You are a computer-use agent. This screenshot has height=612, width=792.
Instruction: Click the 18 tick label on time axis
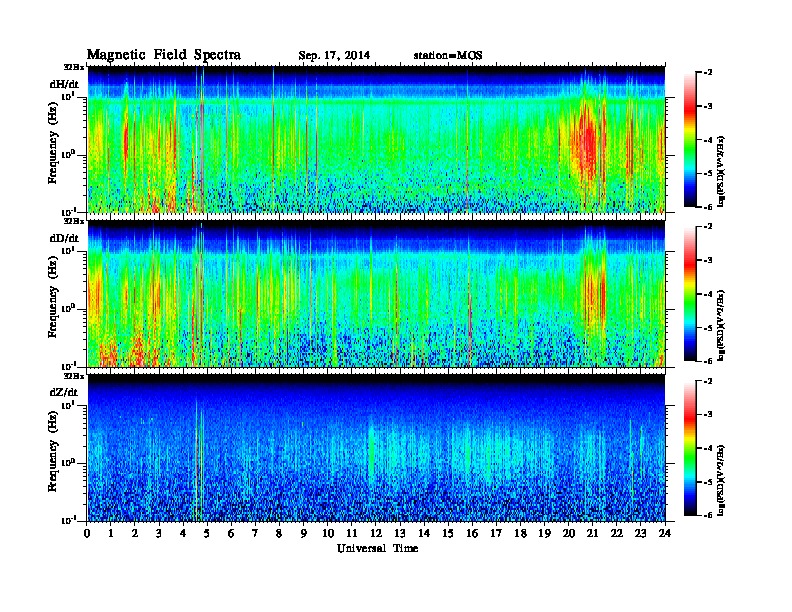coord(520,533)
